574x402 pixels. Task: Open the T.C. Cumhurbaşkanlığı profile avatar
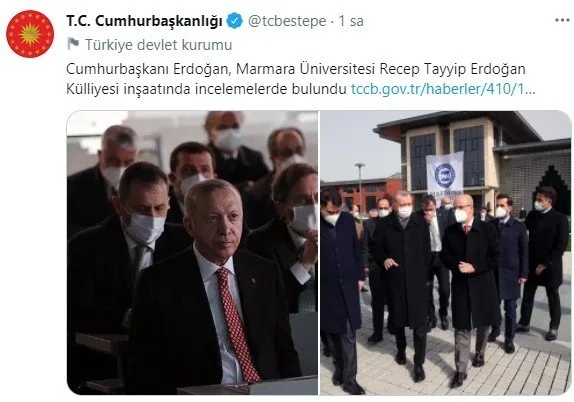pyautogui.click(x=30, y=34)
